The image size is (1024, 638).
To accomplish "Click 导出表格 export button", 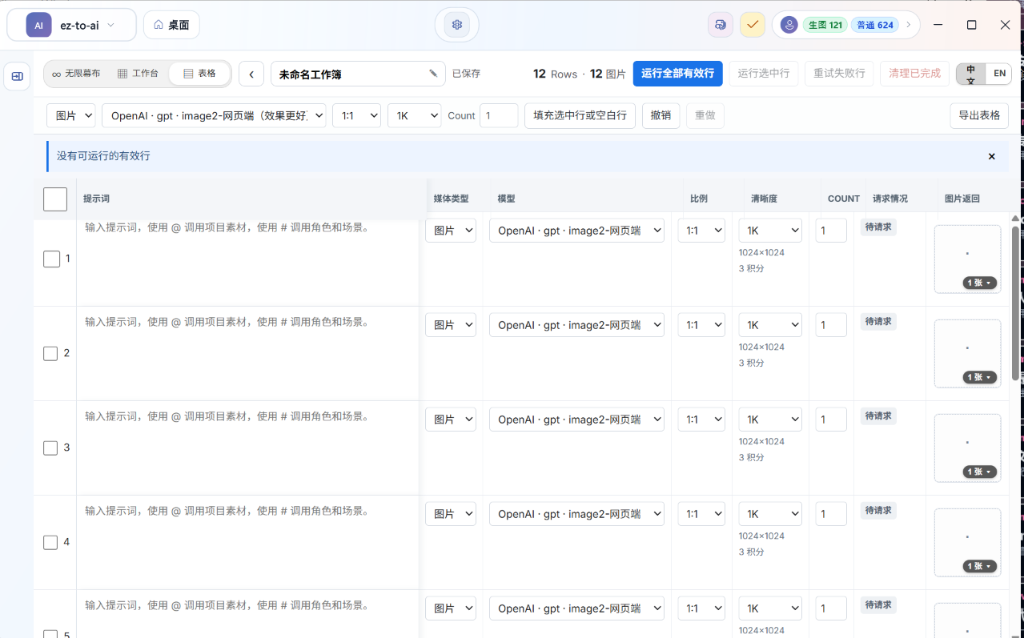I will point(979,116).
